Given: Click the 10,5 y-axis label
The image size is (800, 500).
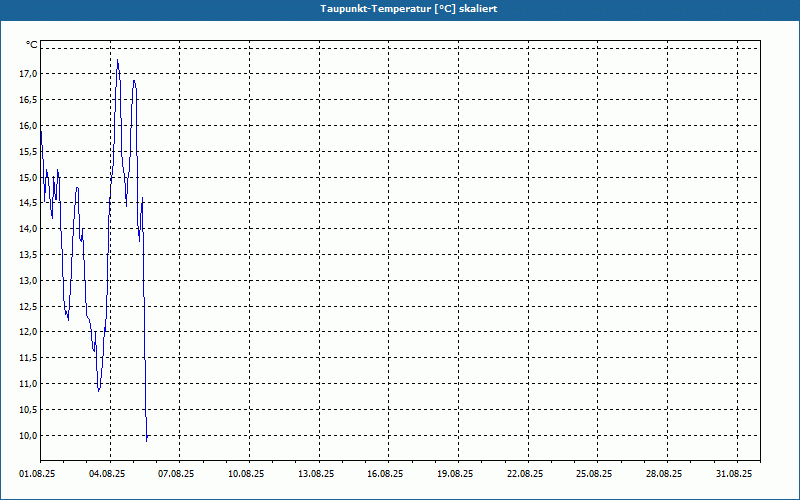Looking at the screenshot, I should [x=28, y=410].
